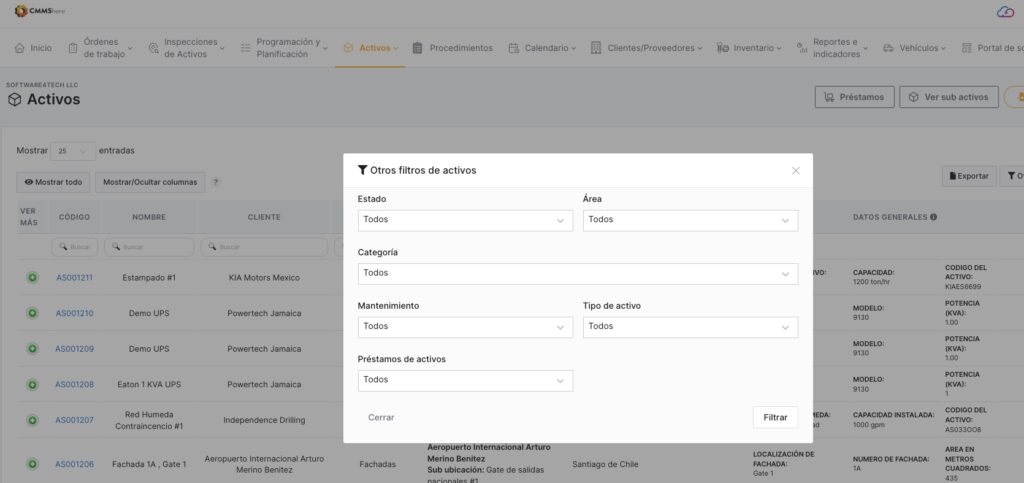
Task: Click Mostrar todo eye button
Action: (x=53, y=182)
